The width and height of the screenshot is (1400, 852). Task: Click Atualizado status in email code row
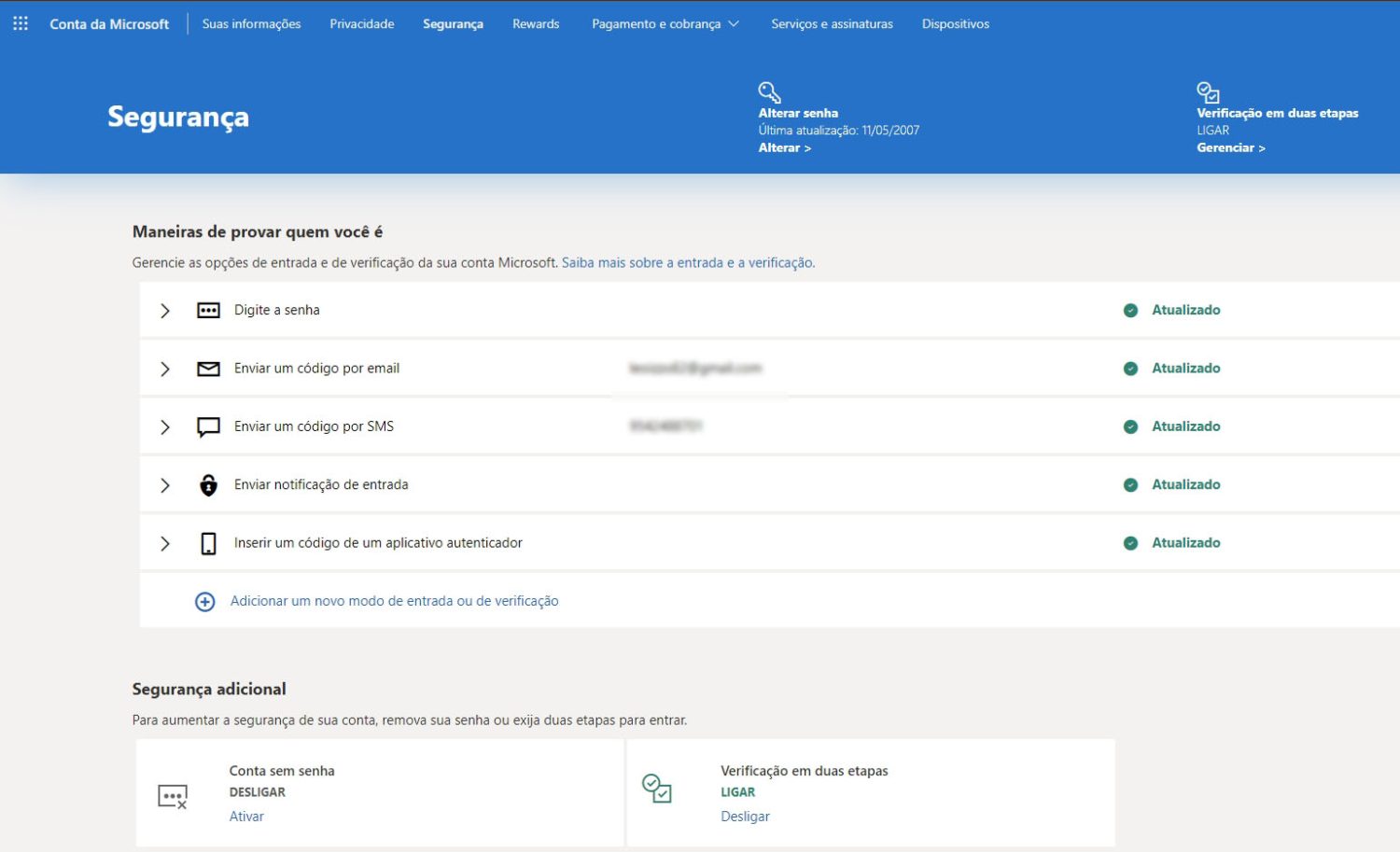[x=1186, y=369]
